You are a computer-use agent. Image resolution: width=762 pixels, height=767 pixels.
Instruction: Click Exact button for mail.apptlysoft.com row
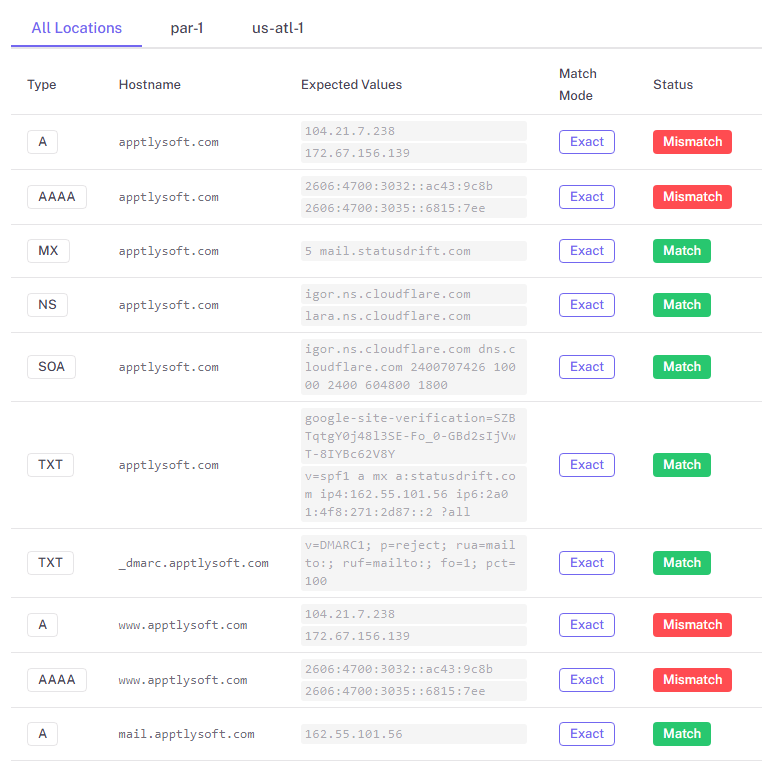(586, 734)
